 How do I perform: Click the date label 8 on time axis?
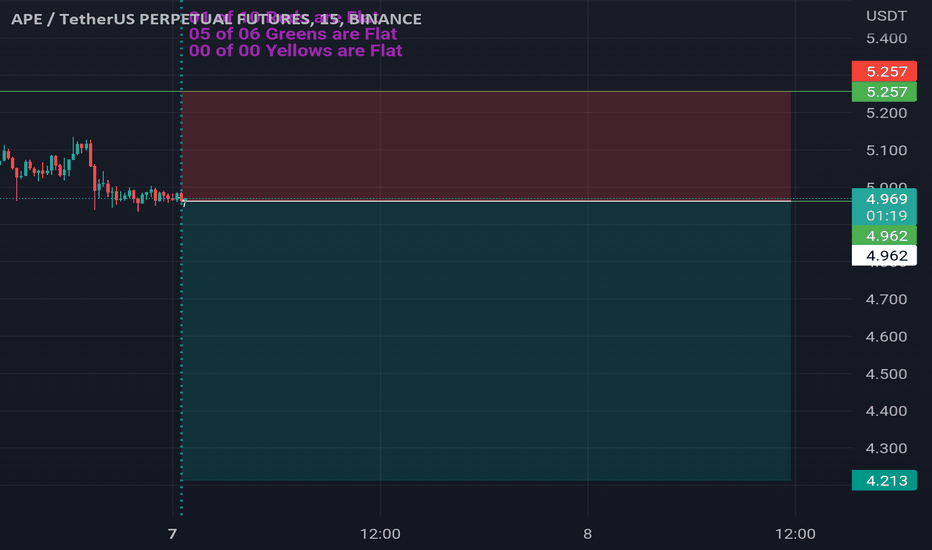(587, 534)
